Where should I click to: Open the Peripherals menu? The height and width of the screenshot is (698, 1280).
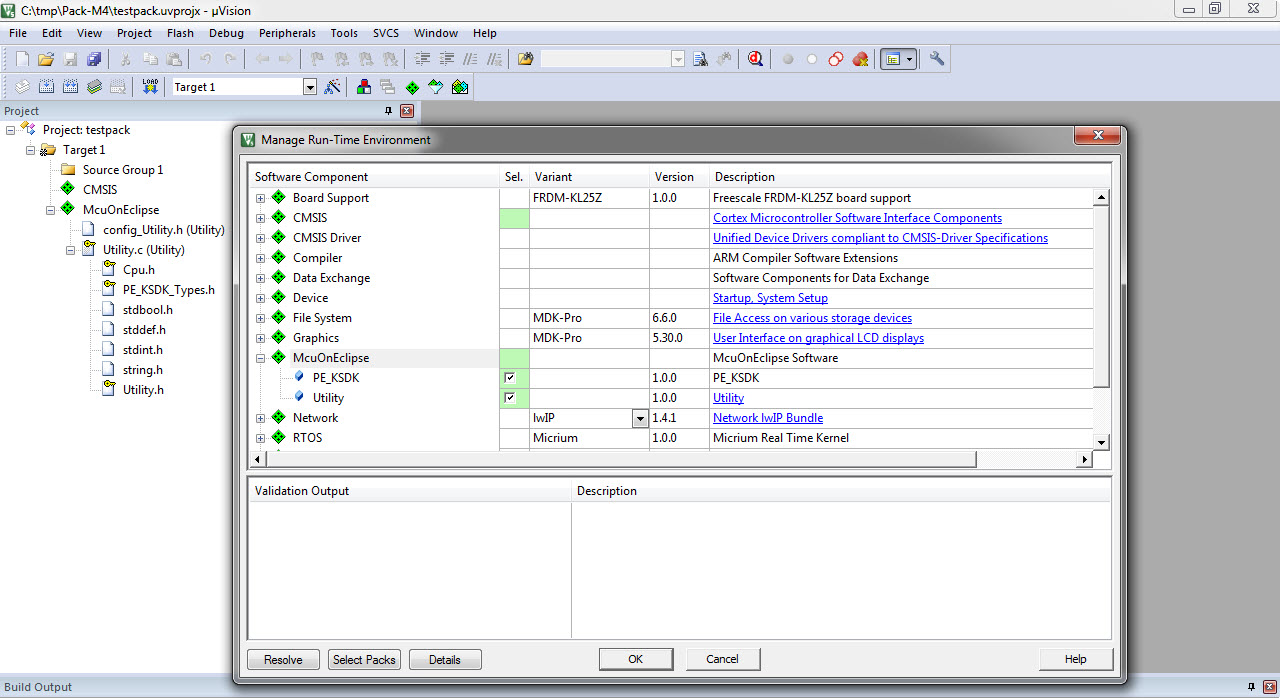tap(287, 33)
